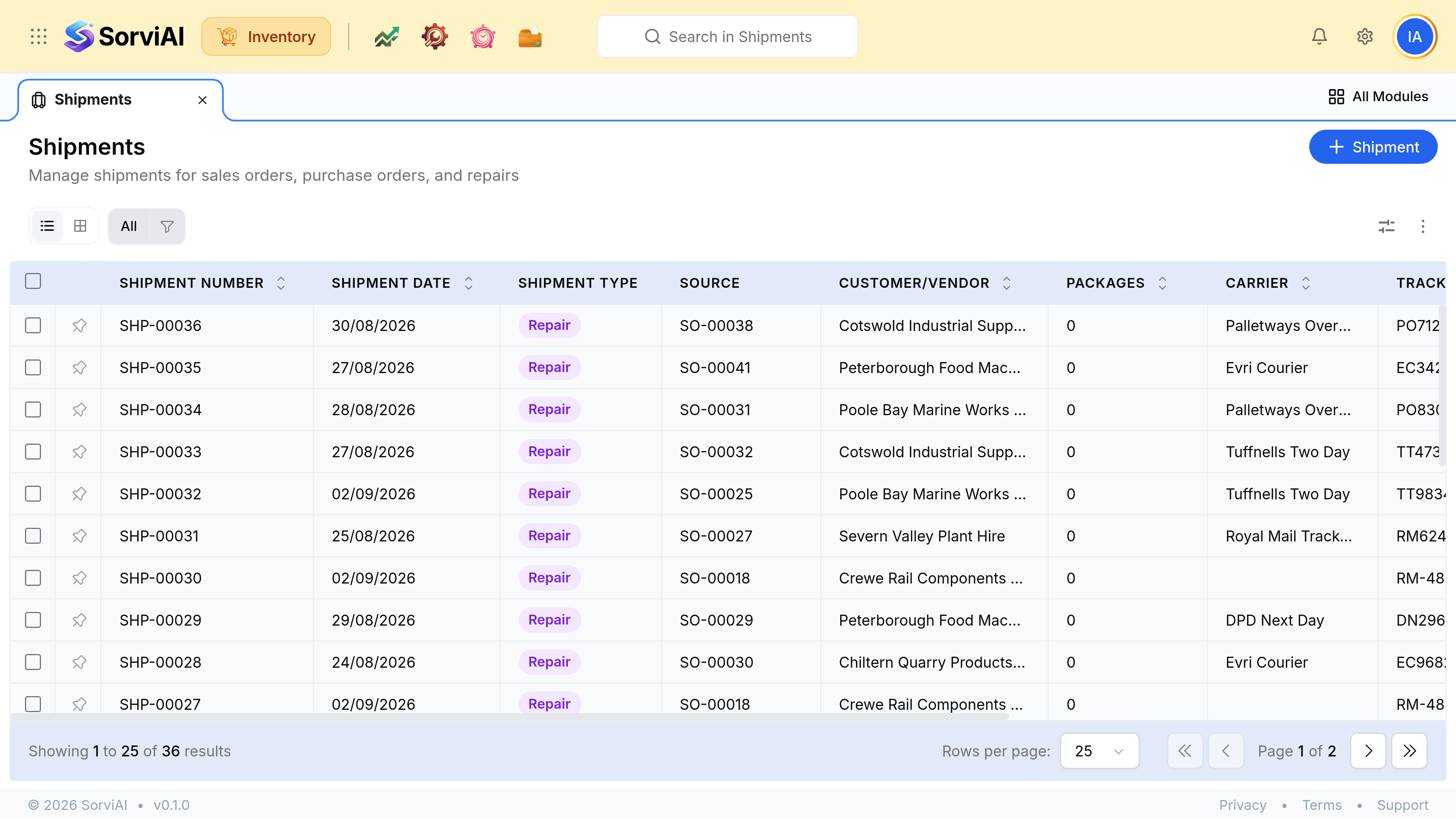Screen dimensions: 1456x819
Task: Create a new Shipment
Action: (x=1373, y=147)
